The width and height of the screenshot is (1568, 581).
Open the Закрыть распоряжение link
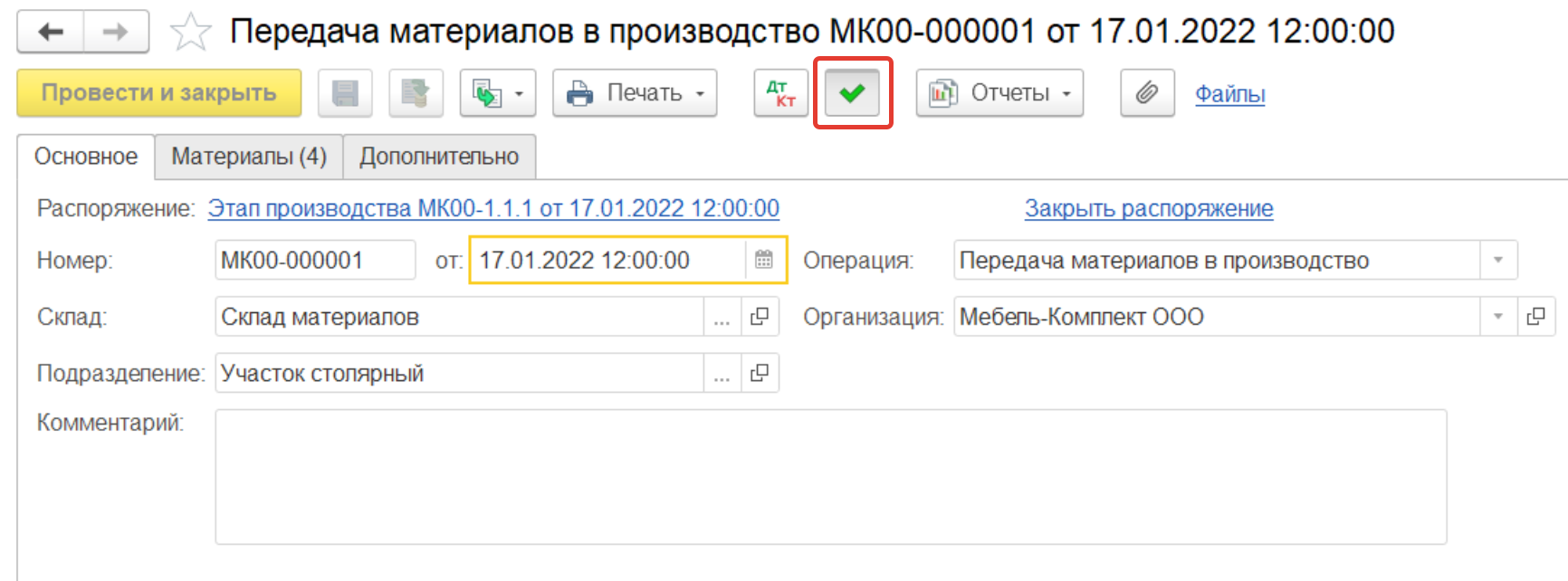pos(1149,208)
